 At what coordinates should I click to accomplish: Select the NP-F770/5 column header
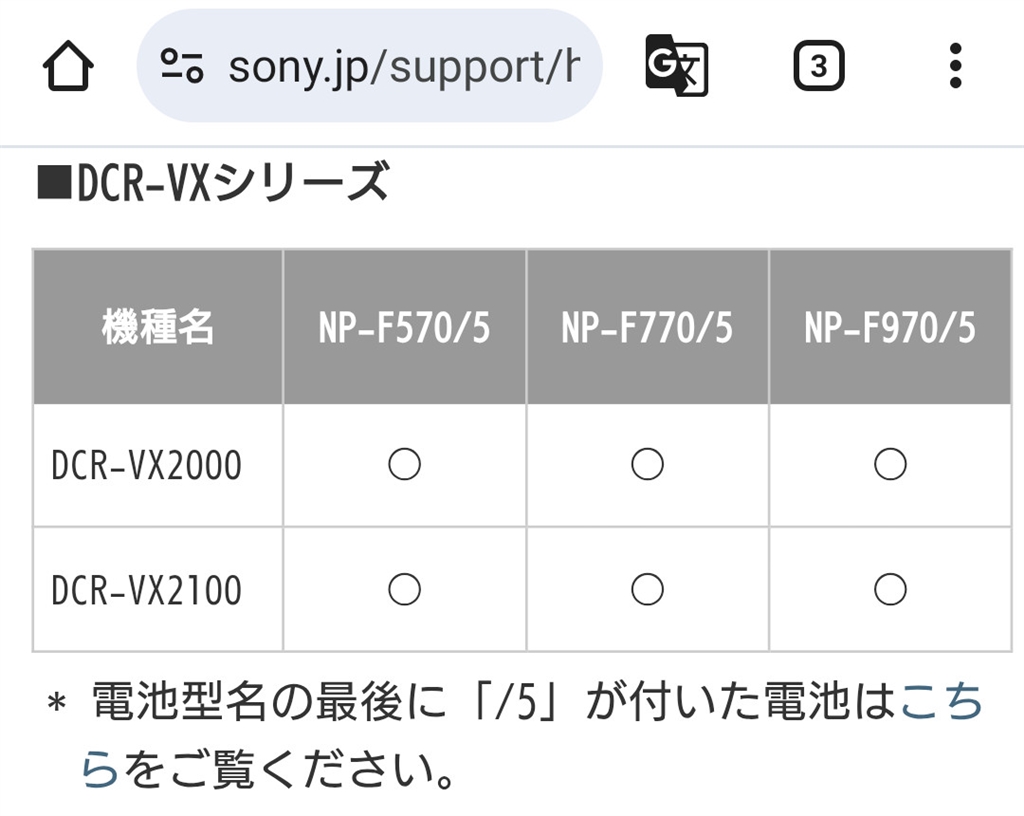pyautogui.click(x=647, y=326)
